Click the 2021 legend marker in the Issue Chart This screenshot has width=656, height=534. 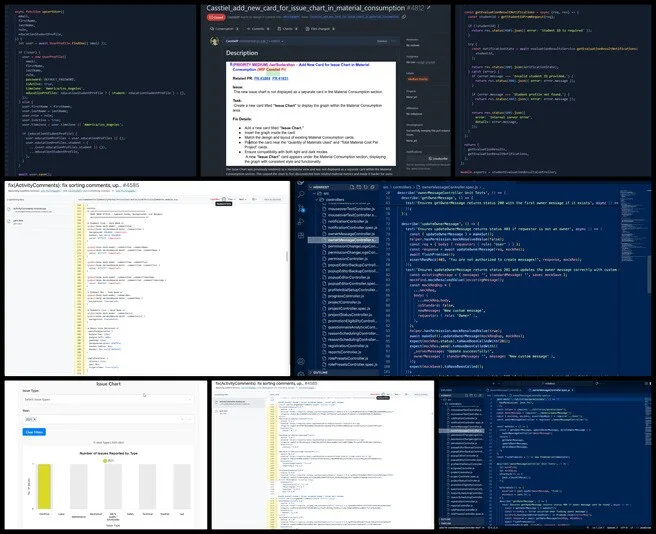tap(104, 459)
